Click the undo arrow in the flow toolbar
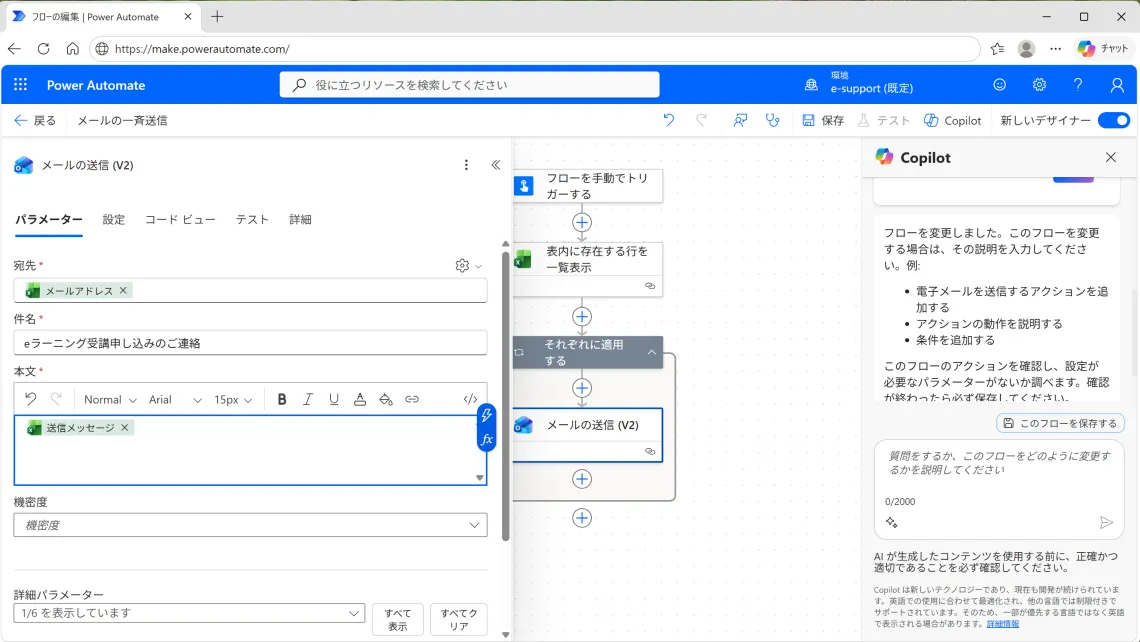Screen dimensions: 1140x642 [x=667, y=120]
